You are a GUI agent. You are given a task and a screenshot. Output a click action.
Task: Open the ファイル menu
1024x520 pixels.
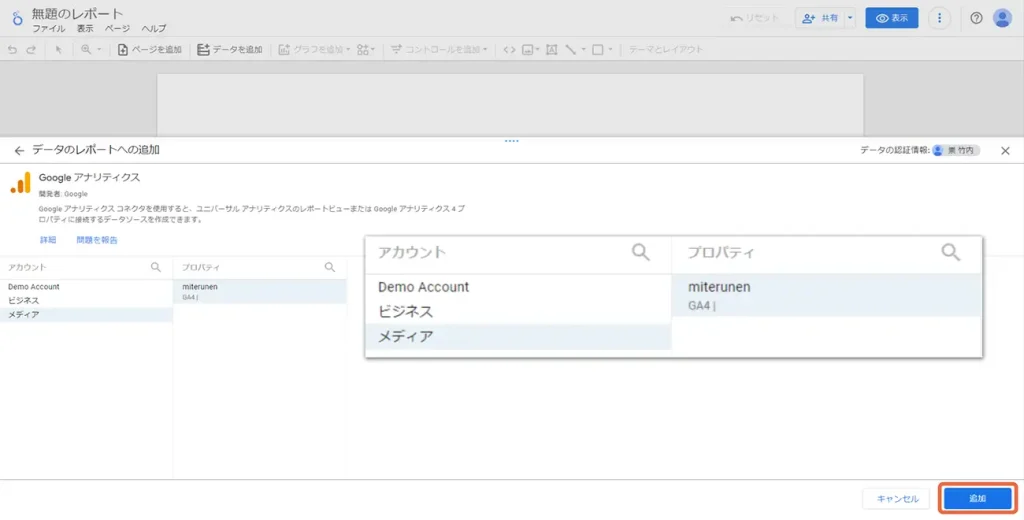pyautogui.click(x=48, y=29)
